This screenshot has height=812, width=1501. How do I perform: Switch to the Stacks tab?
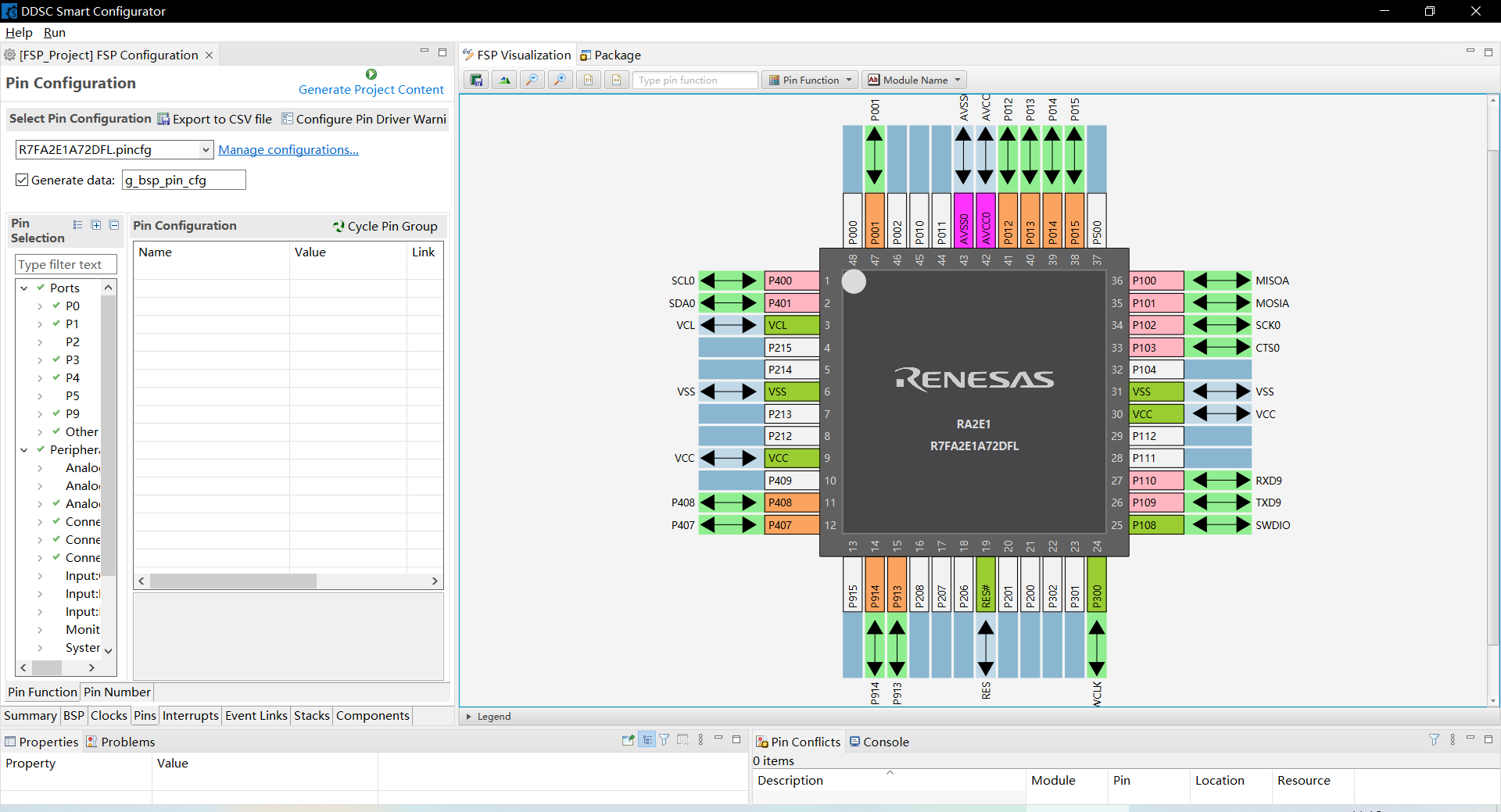tap(311, 716)
